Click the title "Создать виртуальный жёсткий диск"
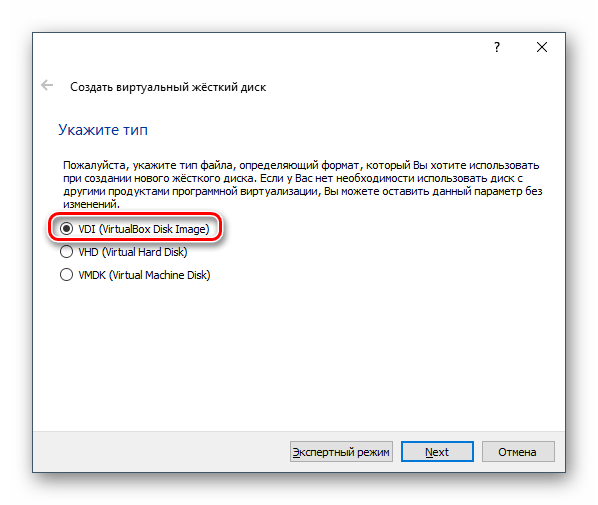598x505 pixels. point(168,87)
